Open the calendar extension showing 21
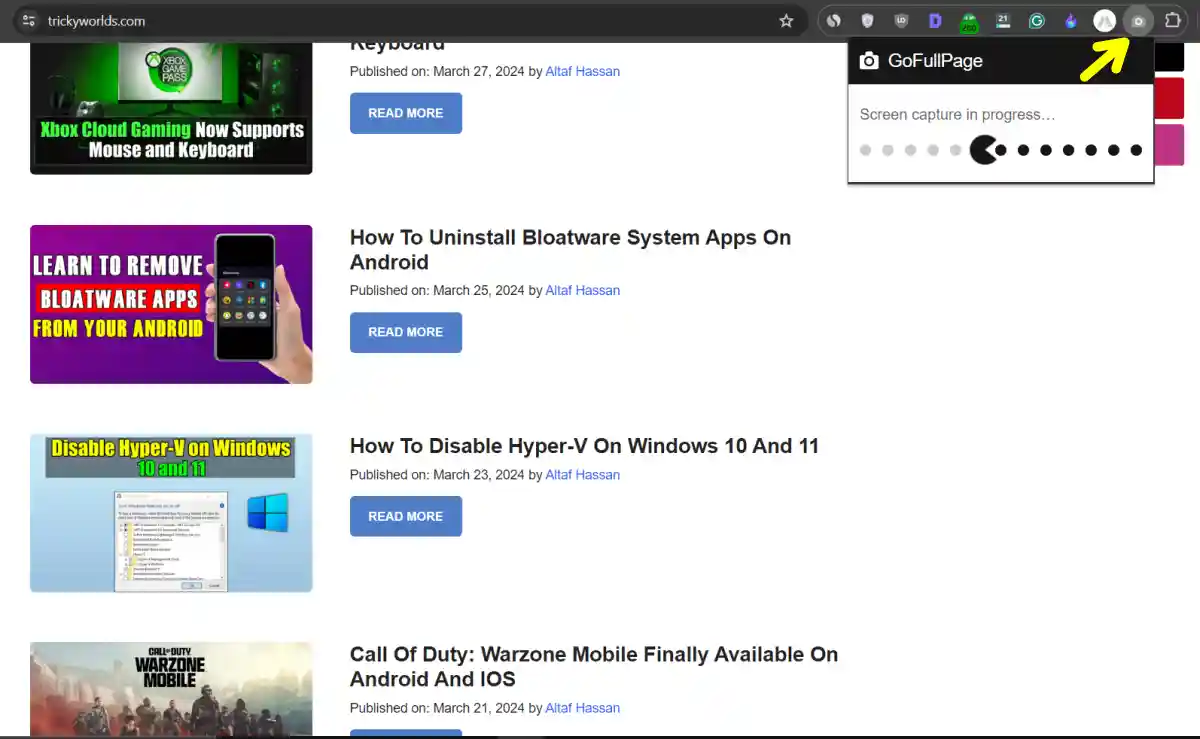The image size is (1200, 739). pyautogui.click(x=1003, y=20)
